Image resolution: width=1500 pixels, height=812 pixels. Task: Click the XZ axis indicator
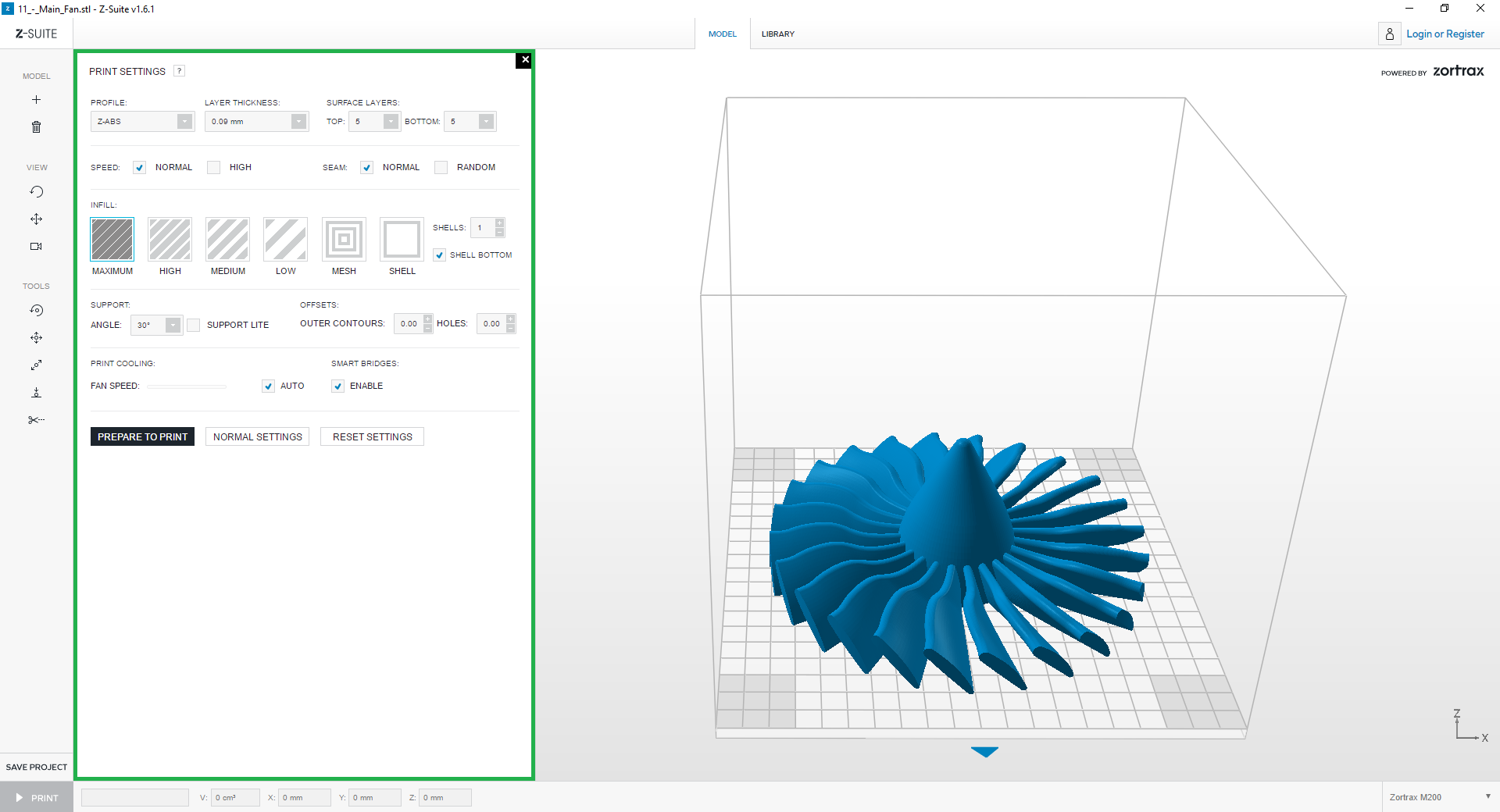(1470, 725)
